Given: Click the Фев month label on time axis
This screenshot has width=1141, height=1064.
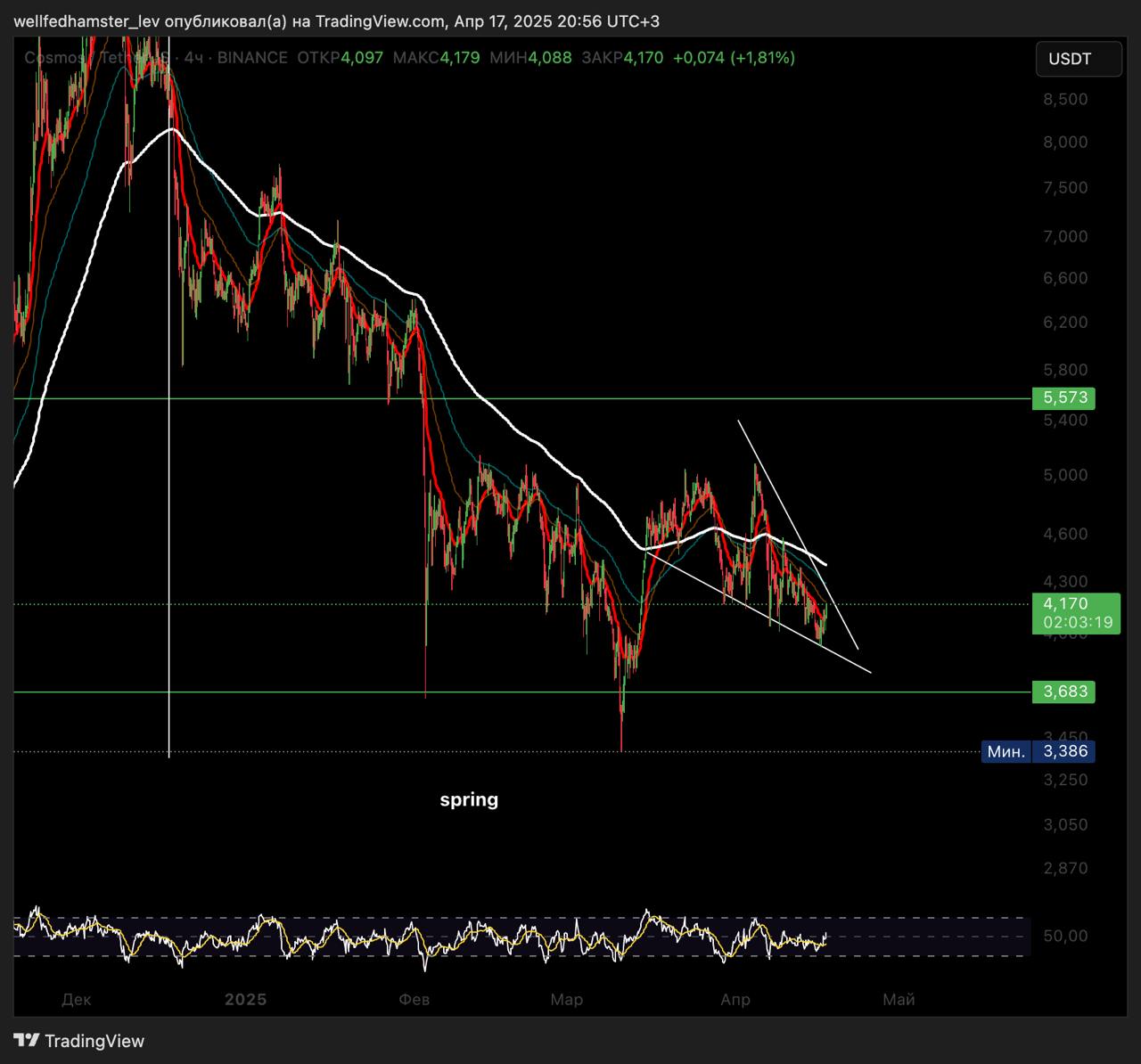Looking at the screenshot, I should tap(415, 999).
